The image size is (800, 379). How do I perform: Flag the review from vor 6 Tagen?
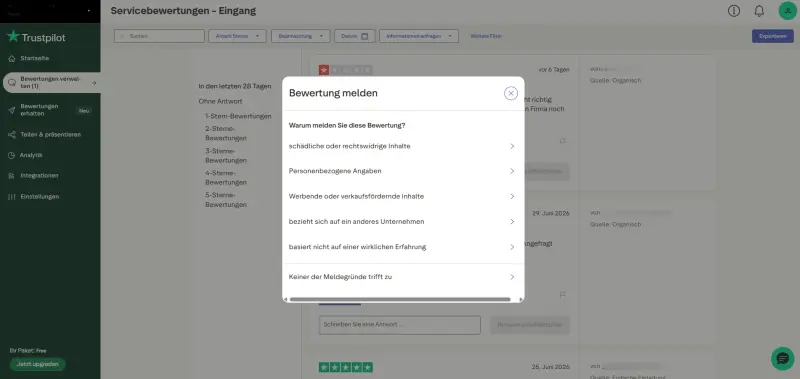pyautogui.click(x=563, y=141)
